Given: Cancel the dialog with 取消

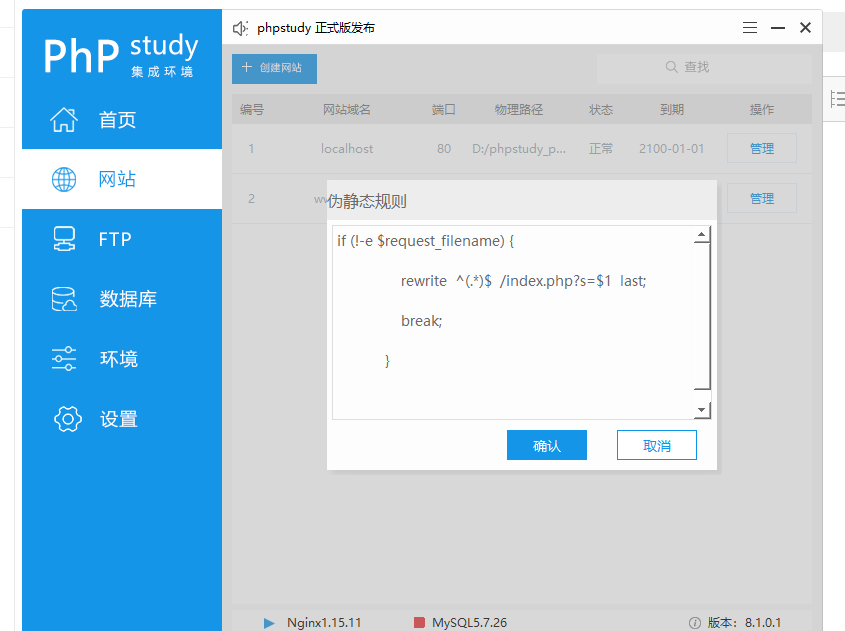Looking at the screenshot, I should 656,445.
